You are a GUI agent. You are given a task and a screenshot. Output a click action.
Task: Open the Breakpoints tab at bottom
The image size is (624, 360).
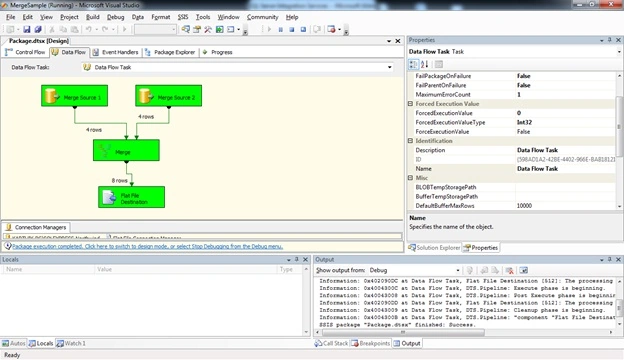(370, 343)
